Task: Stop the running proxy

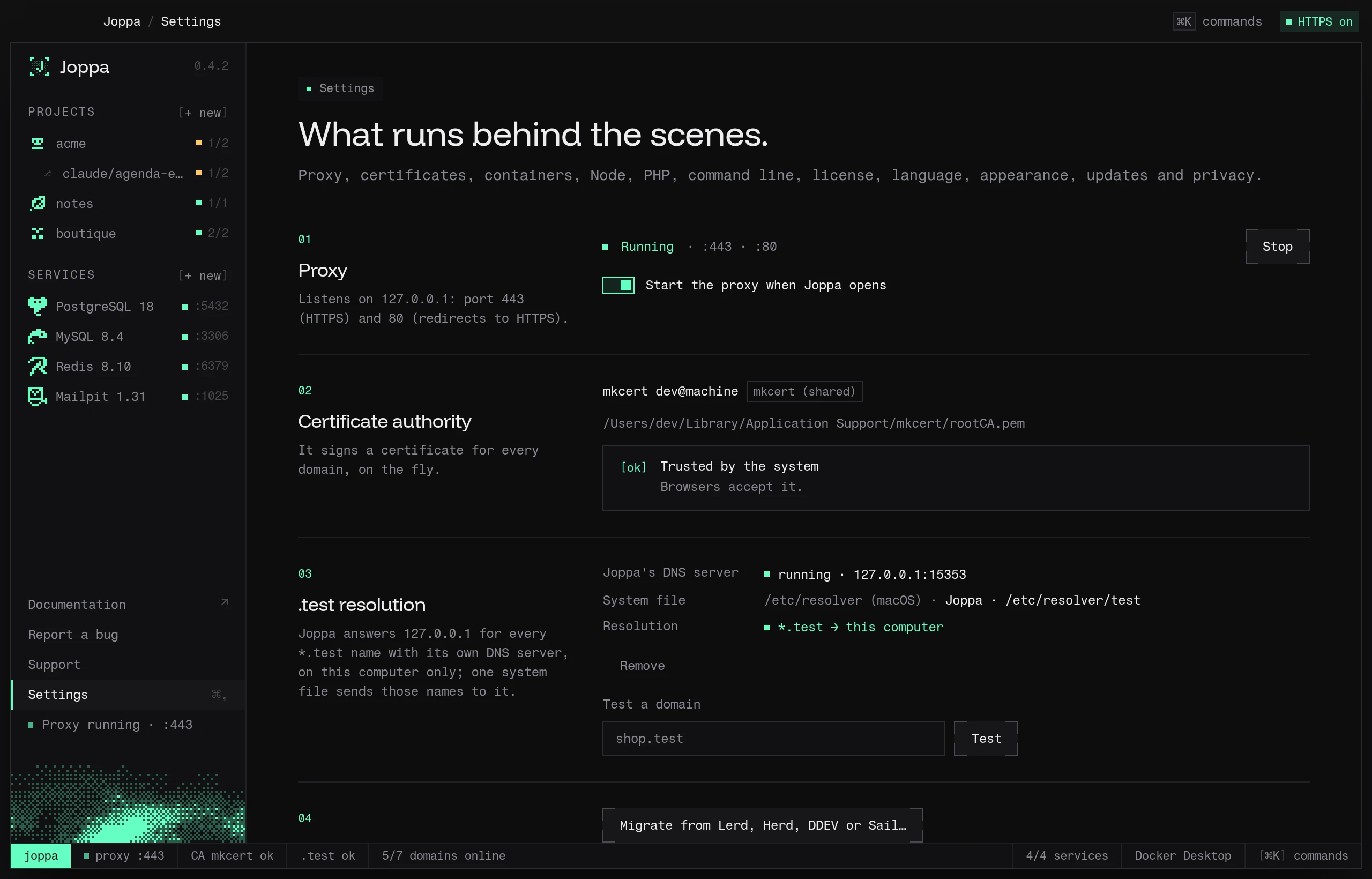Action: tap(1277, 247)
